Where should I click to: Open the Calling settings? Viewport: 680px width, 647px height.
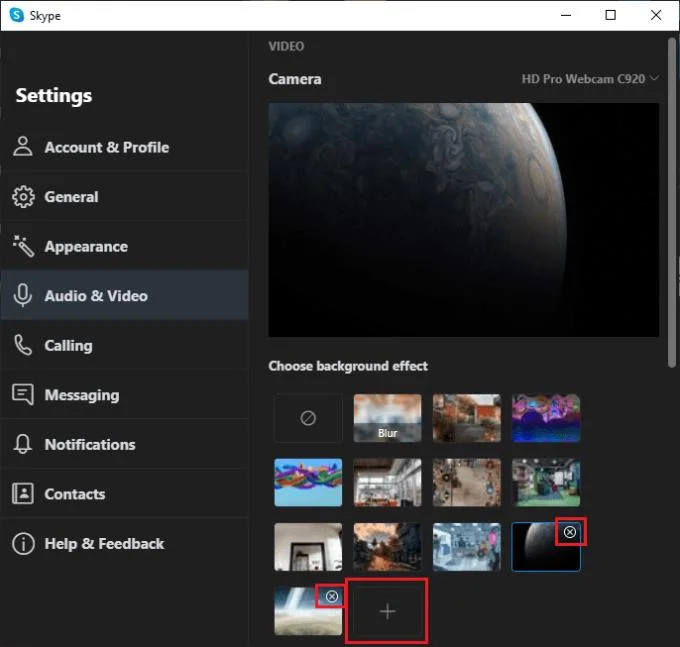tap(125, 345)
